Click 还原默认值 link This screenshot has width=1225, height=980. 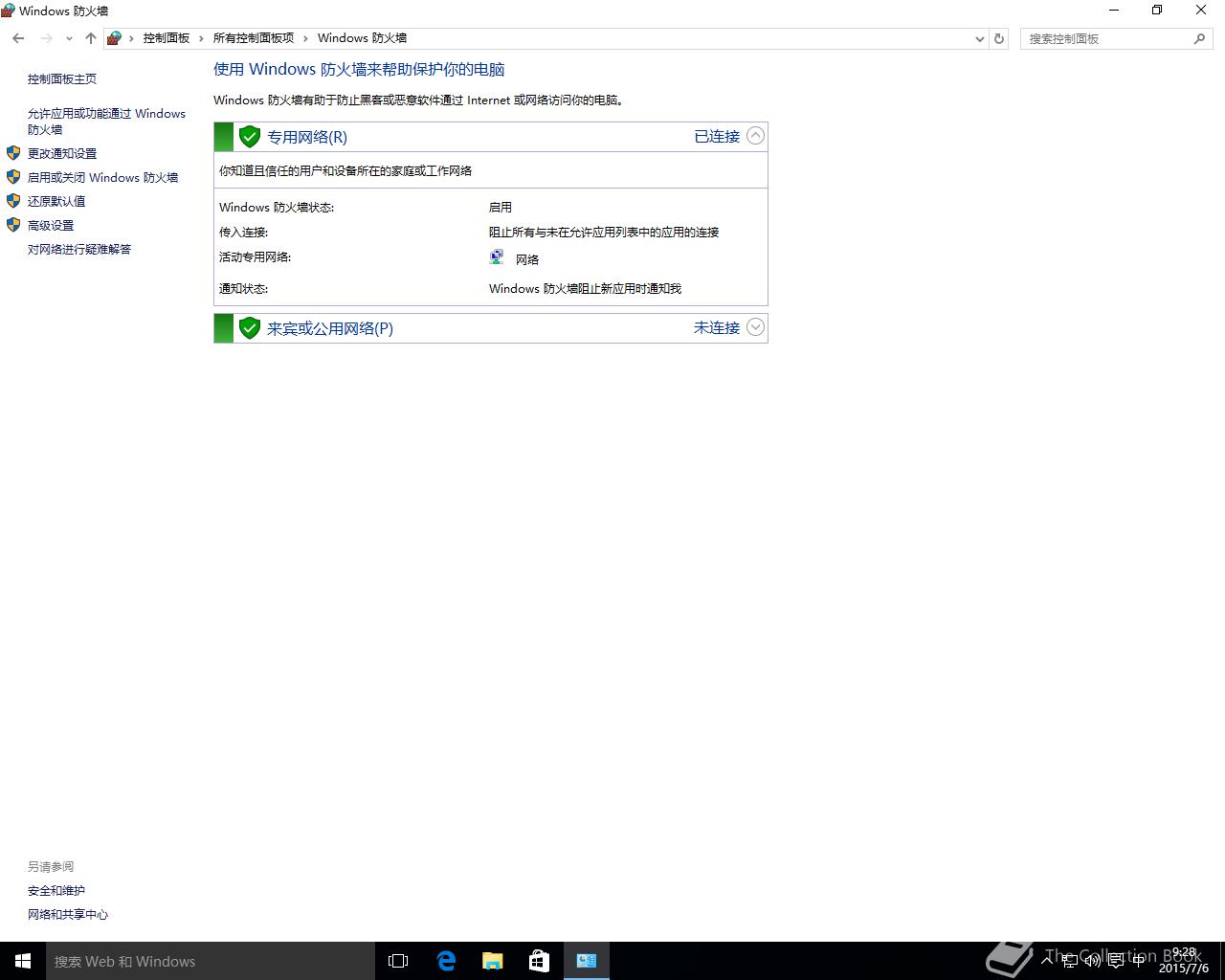pos(56,201)
